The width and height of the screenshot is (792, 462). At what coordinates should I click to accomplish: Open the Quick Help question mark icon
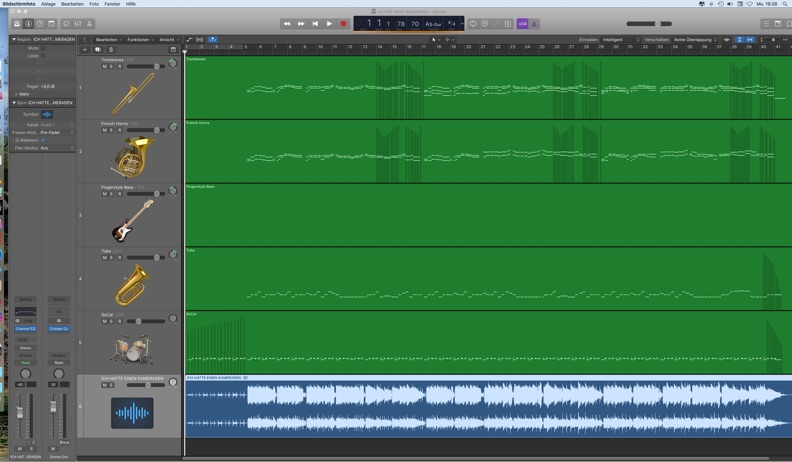40,24
